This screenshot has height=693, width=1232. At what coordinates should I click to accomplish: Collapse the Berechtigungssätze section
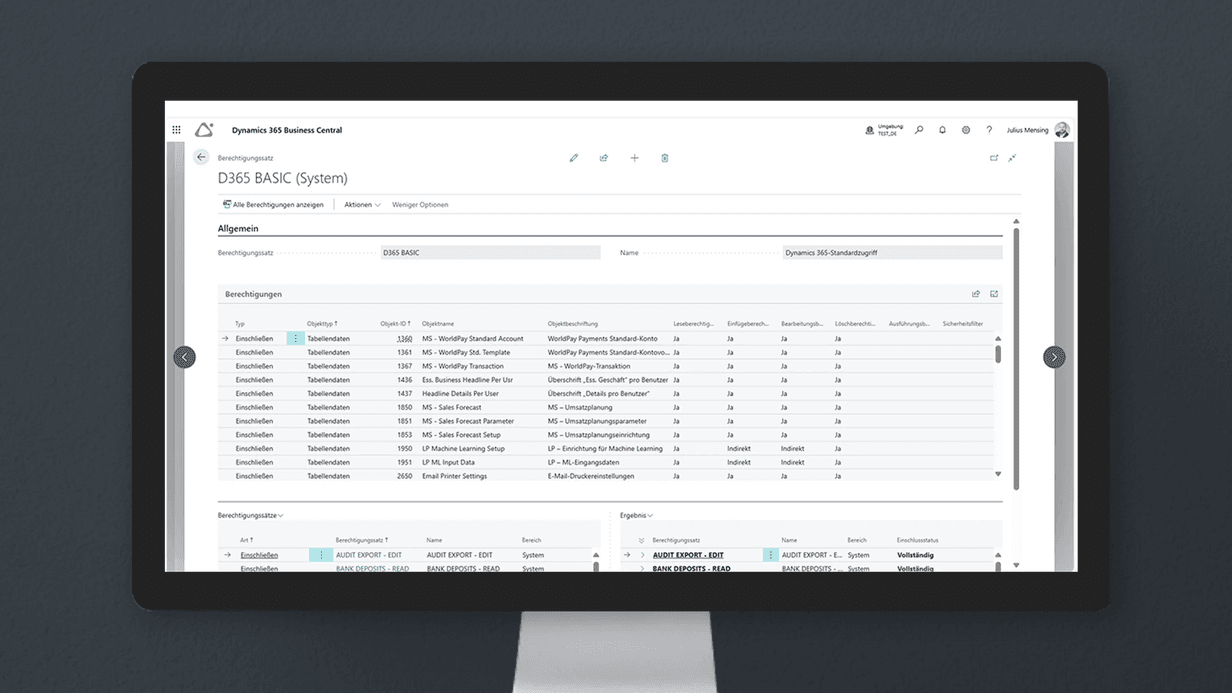click(251, 516)
